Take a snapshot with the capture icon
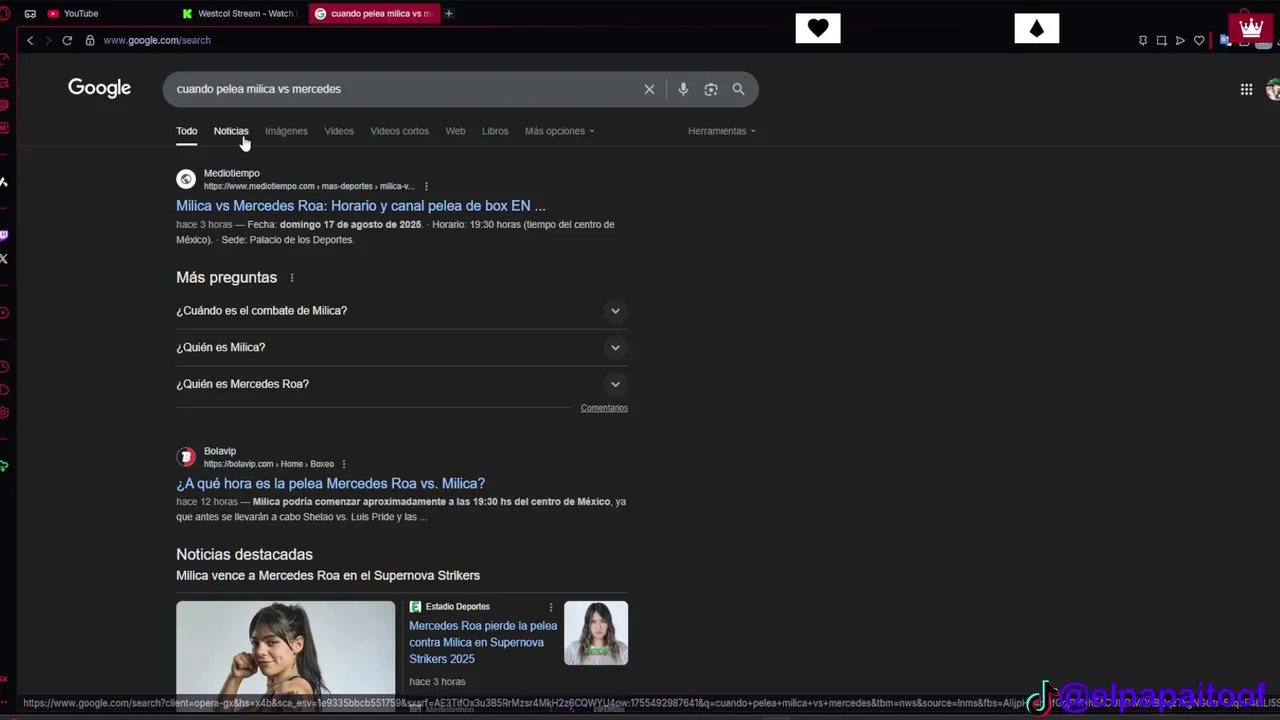The width and height of the screenshot is (1280, 720). click(1161, 40)
